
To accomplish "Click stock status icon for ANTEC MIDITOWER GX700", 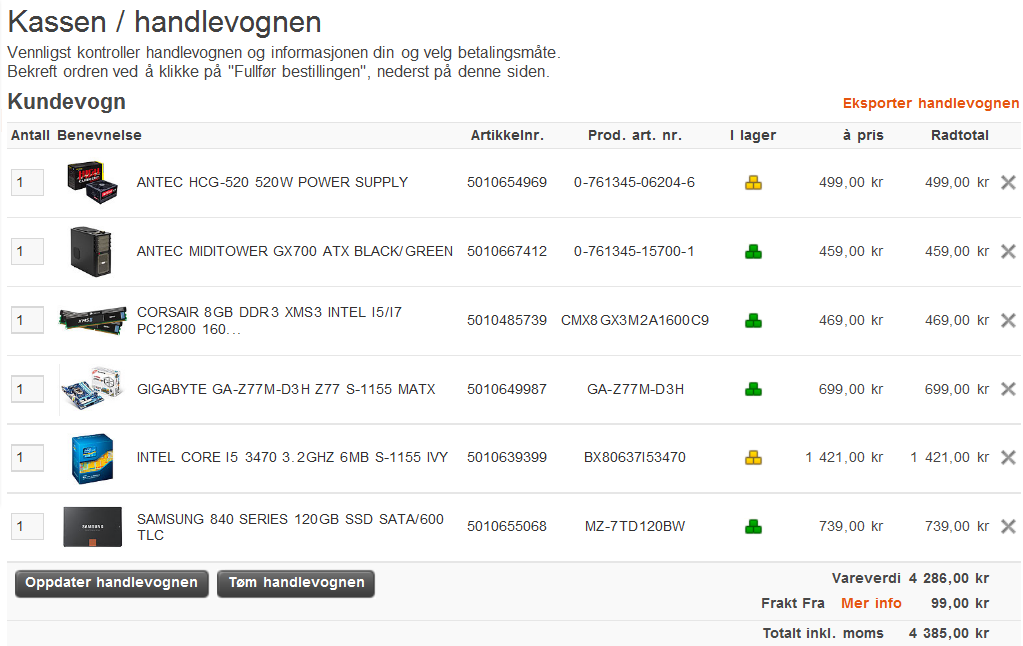I will (x=754, y=251).
